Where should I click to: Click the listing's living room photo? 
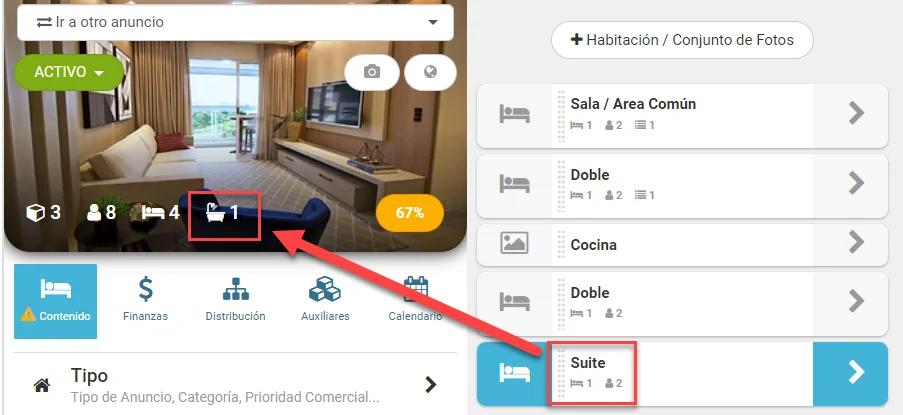point(236,132)
